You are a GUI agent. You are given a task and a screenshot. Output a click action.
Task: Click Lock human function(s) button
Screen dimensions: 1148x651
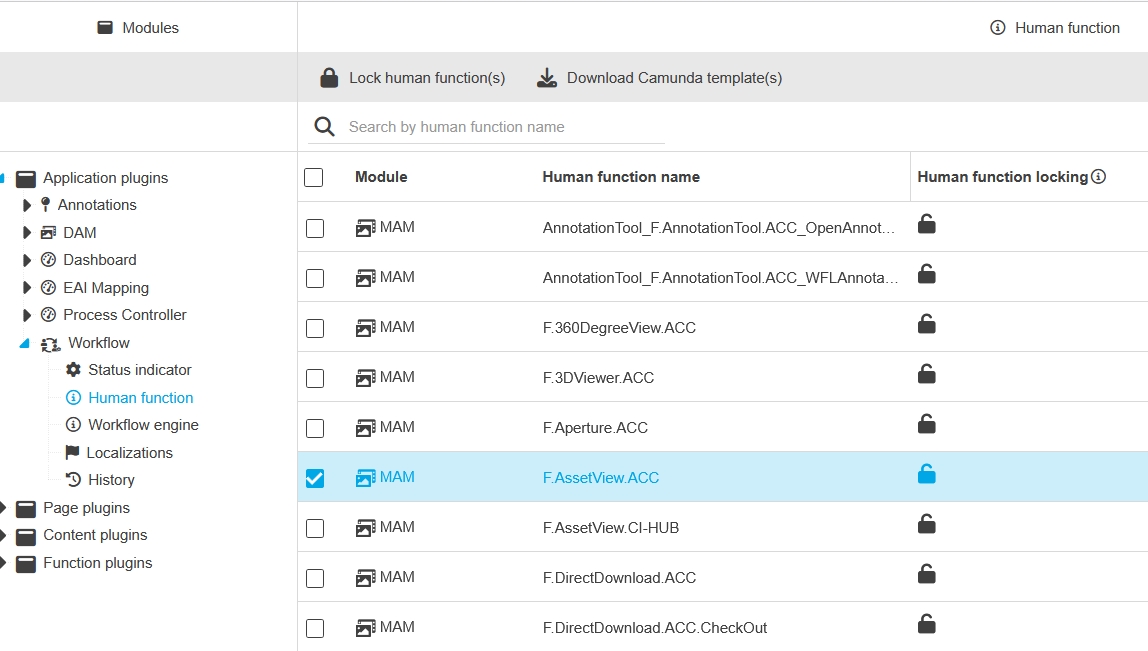coord(412,78)
